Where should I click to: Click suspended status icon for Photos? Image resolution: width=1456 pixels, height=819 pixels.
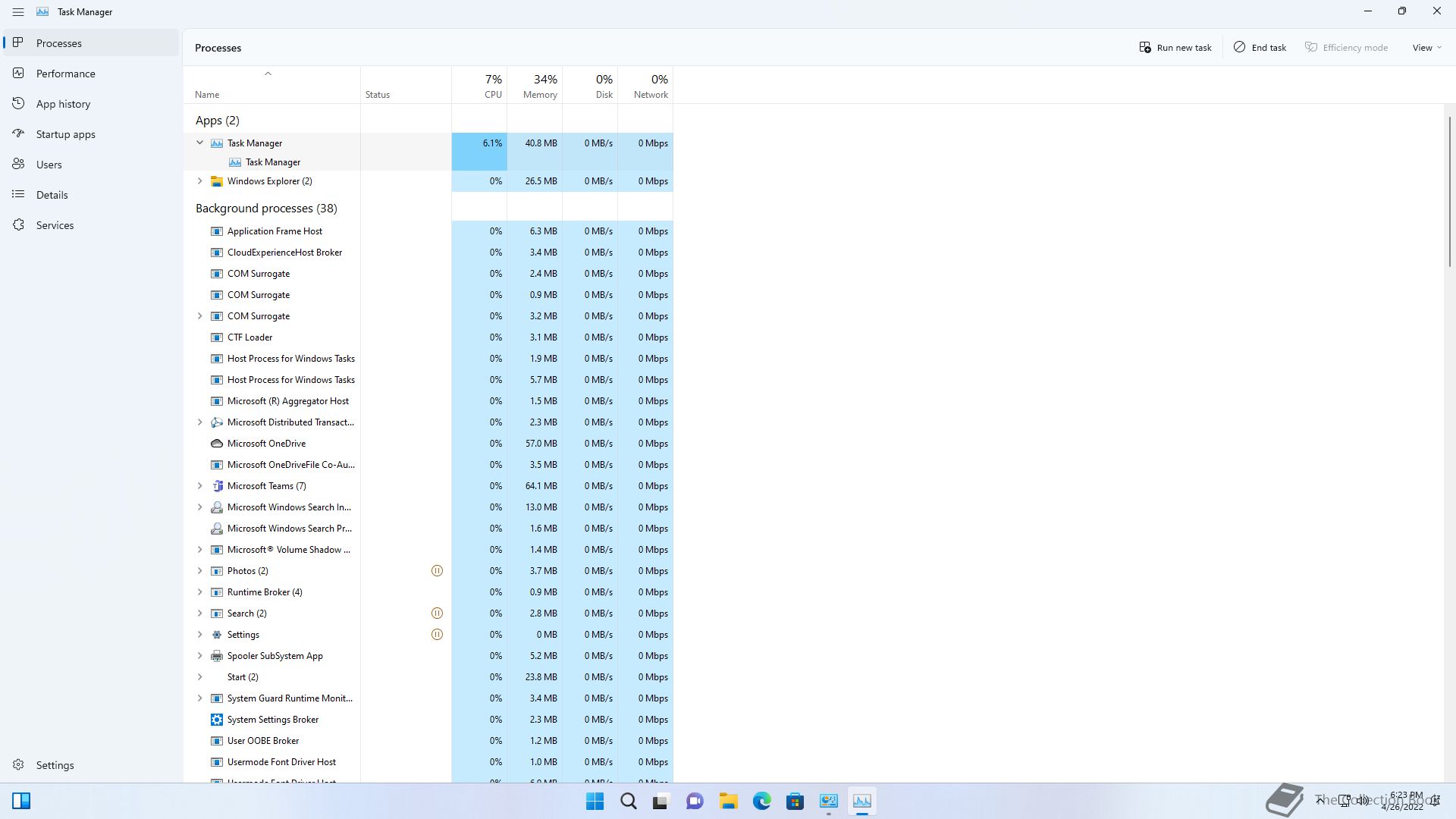coord(437,571)
